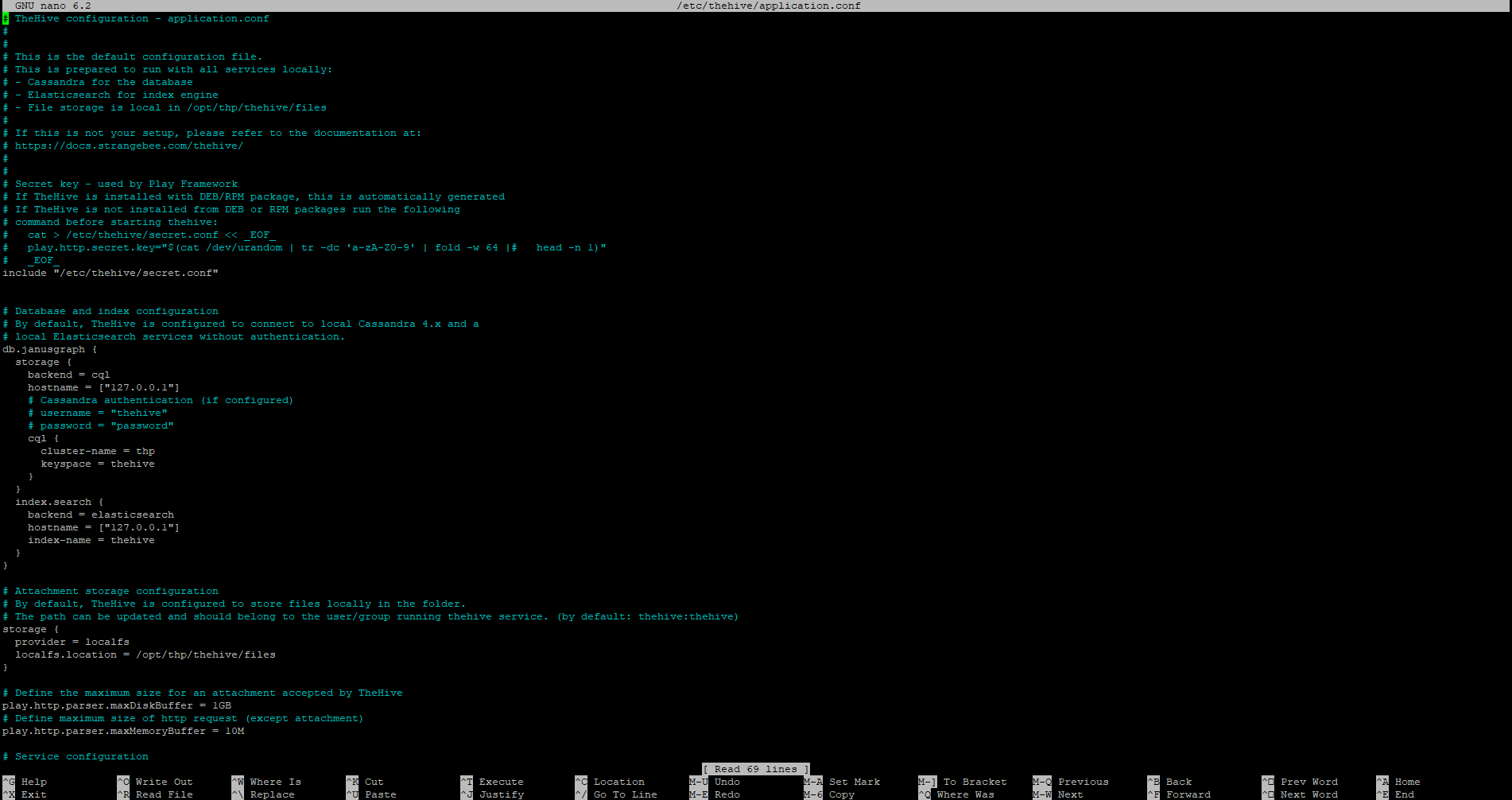Click the 'GNU nano 6.2' title text

point(53,6)
